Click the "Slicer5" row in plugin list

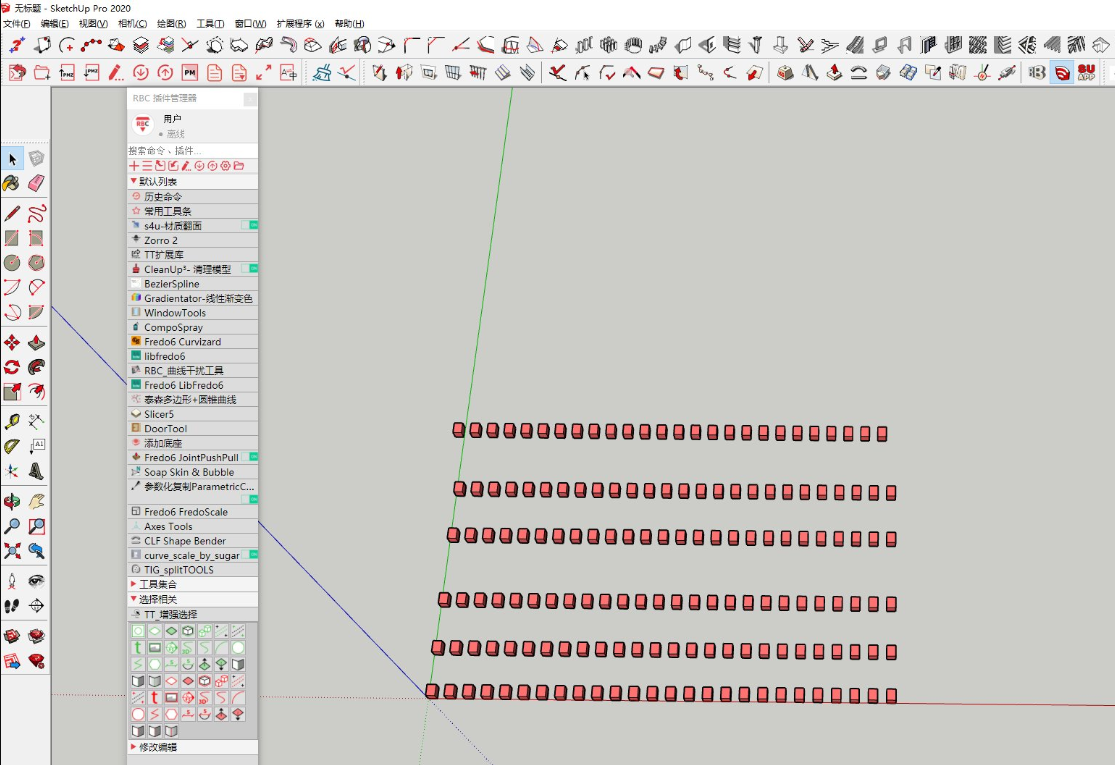(193, 414)
